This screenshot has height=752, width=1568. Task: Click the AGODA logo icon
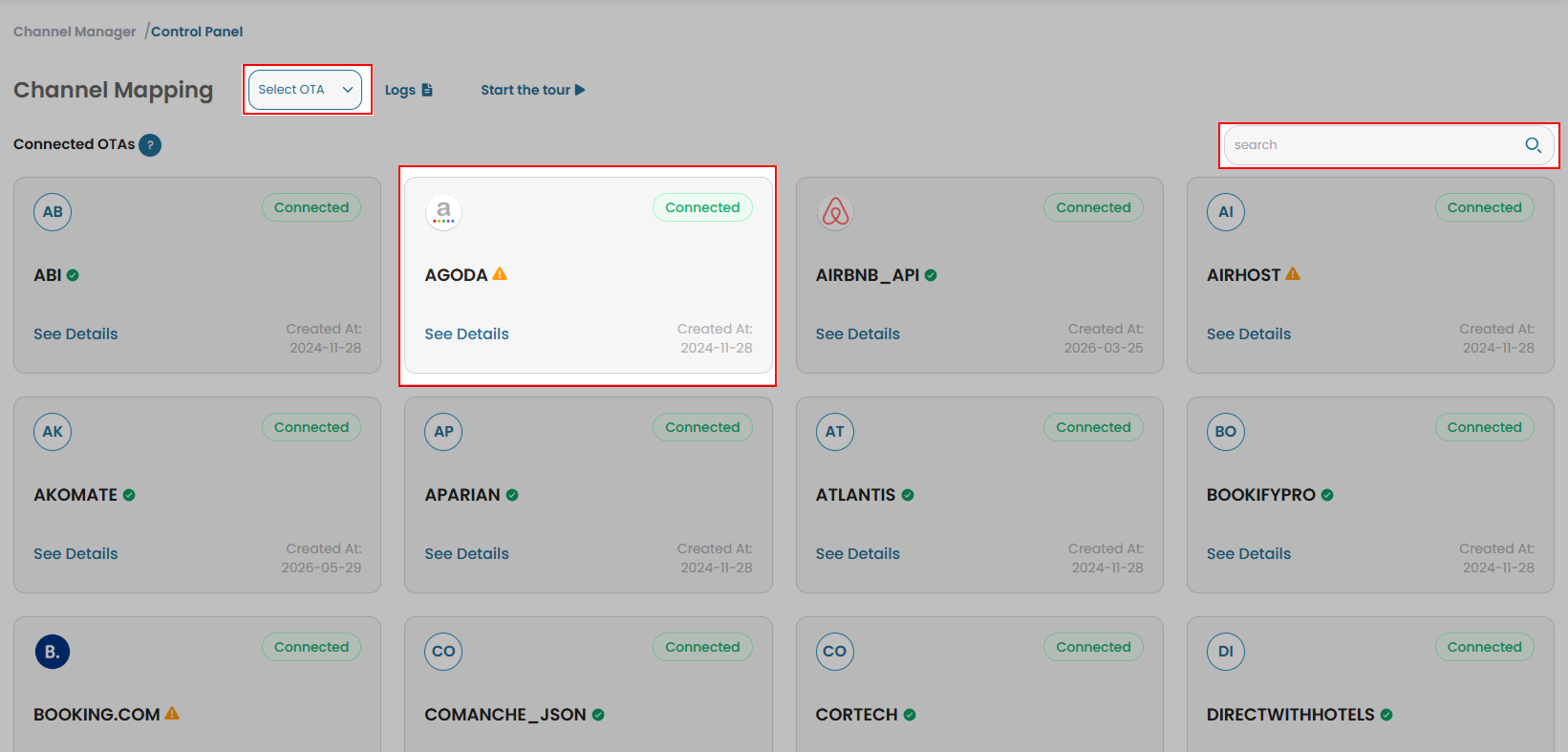(443, 212)
